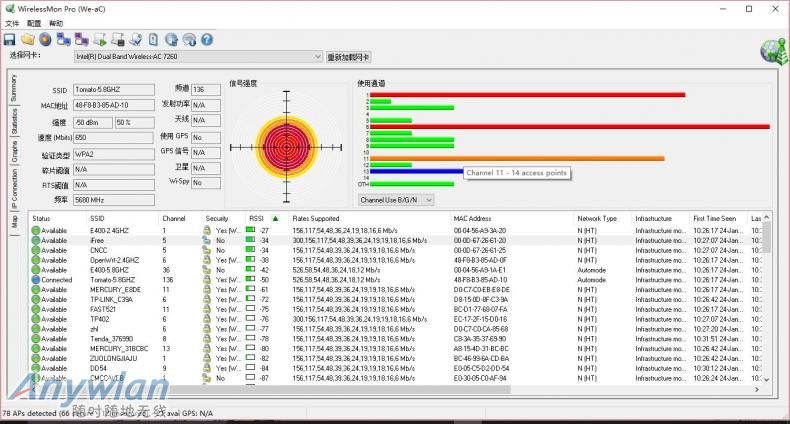
Task: Click the blue globe toolbar icon
Action: 171,40
